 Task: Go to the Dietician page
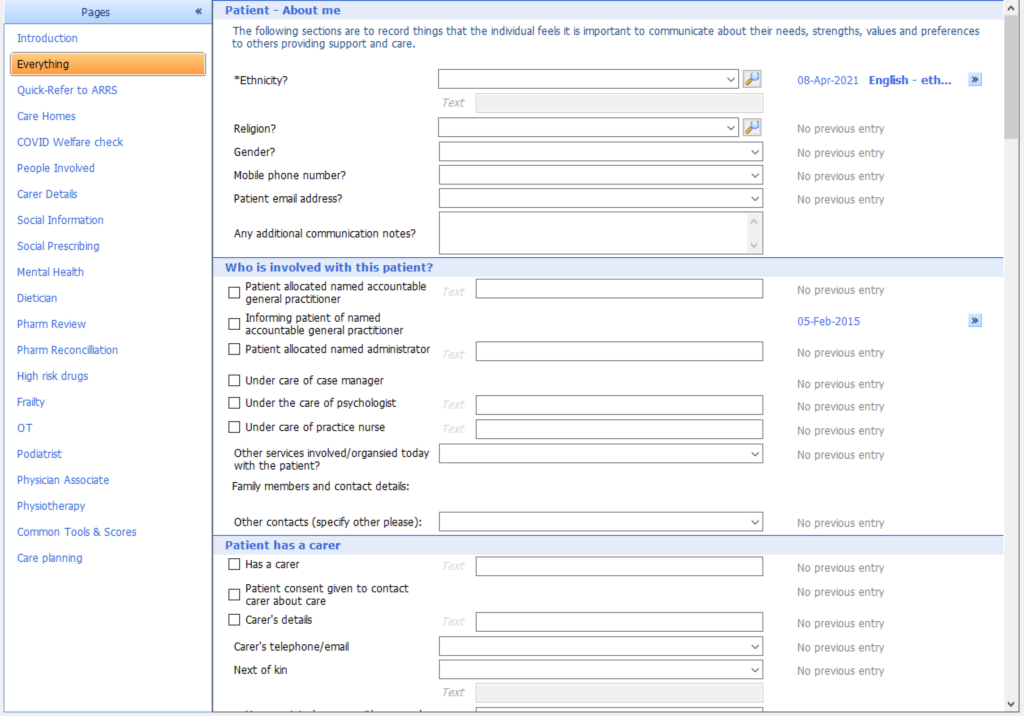click(x=37, y=298)
